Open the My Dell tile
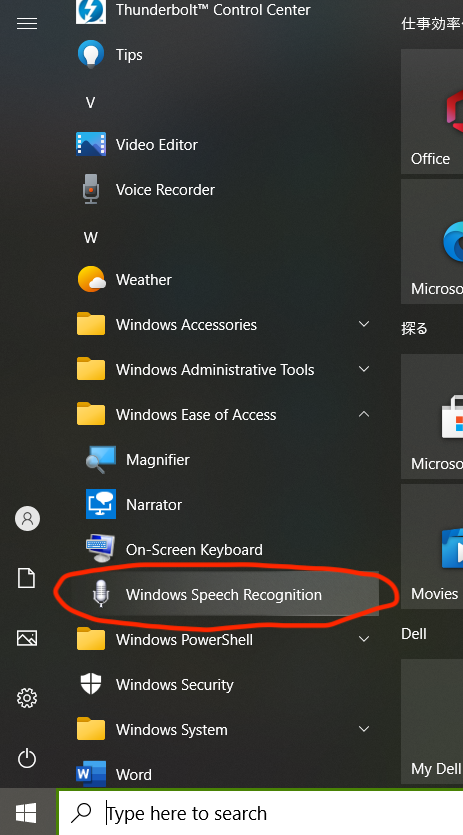Screen dimensions: 463x835 432,721
